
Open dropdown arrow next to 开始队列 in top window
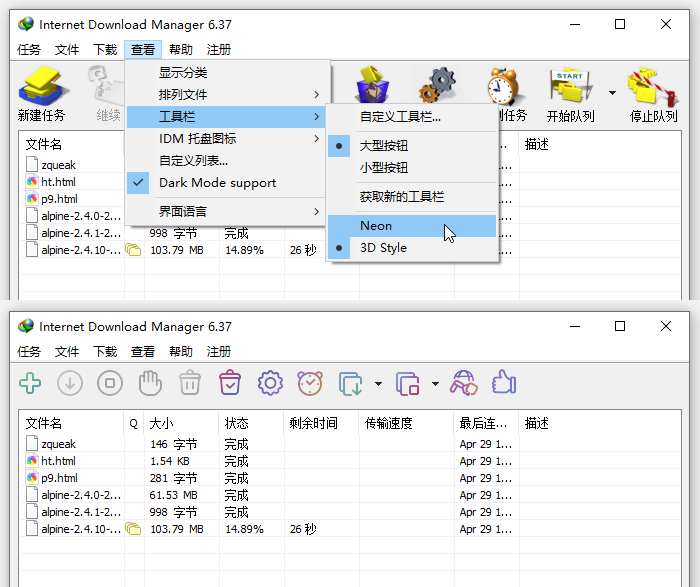(x=612, y=93)
